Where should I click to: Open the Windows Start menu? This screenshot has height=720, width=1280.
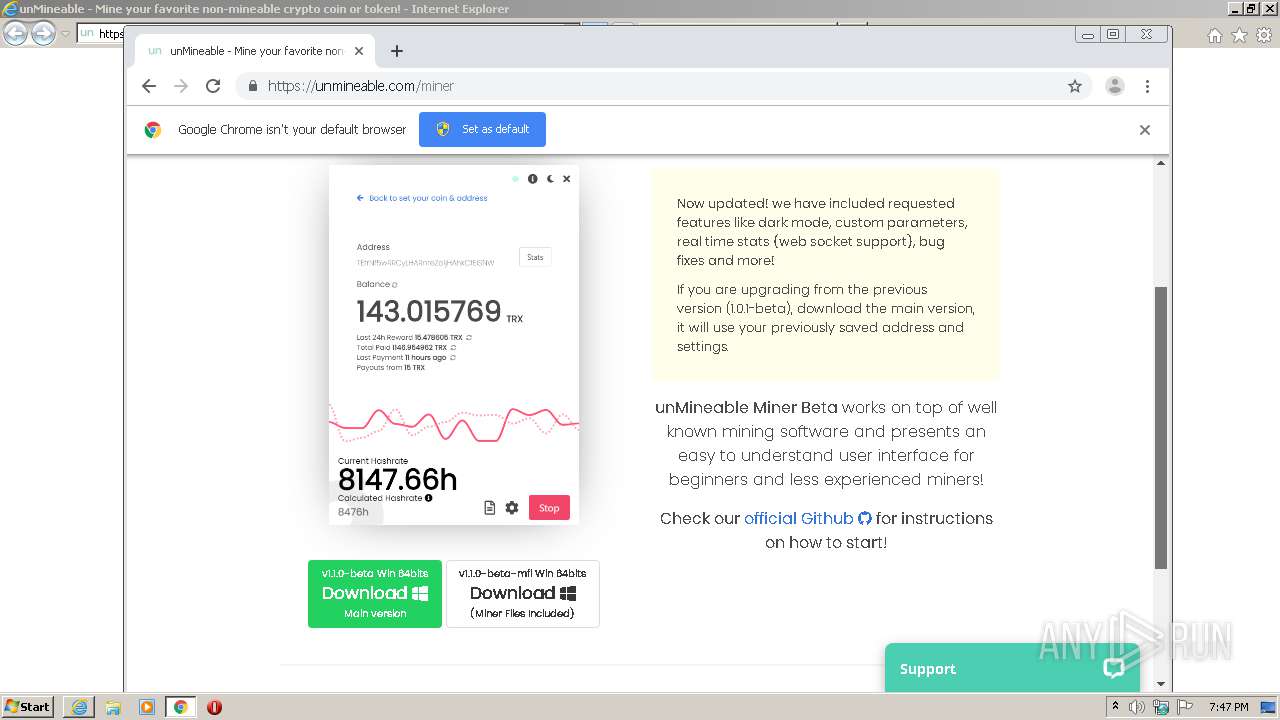pos(27,706)
